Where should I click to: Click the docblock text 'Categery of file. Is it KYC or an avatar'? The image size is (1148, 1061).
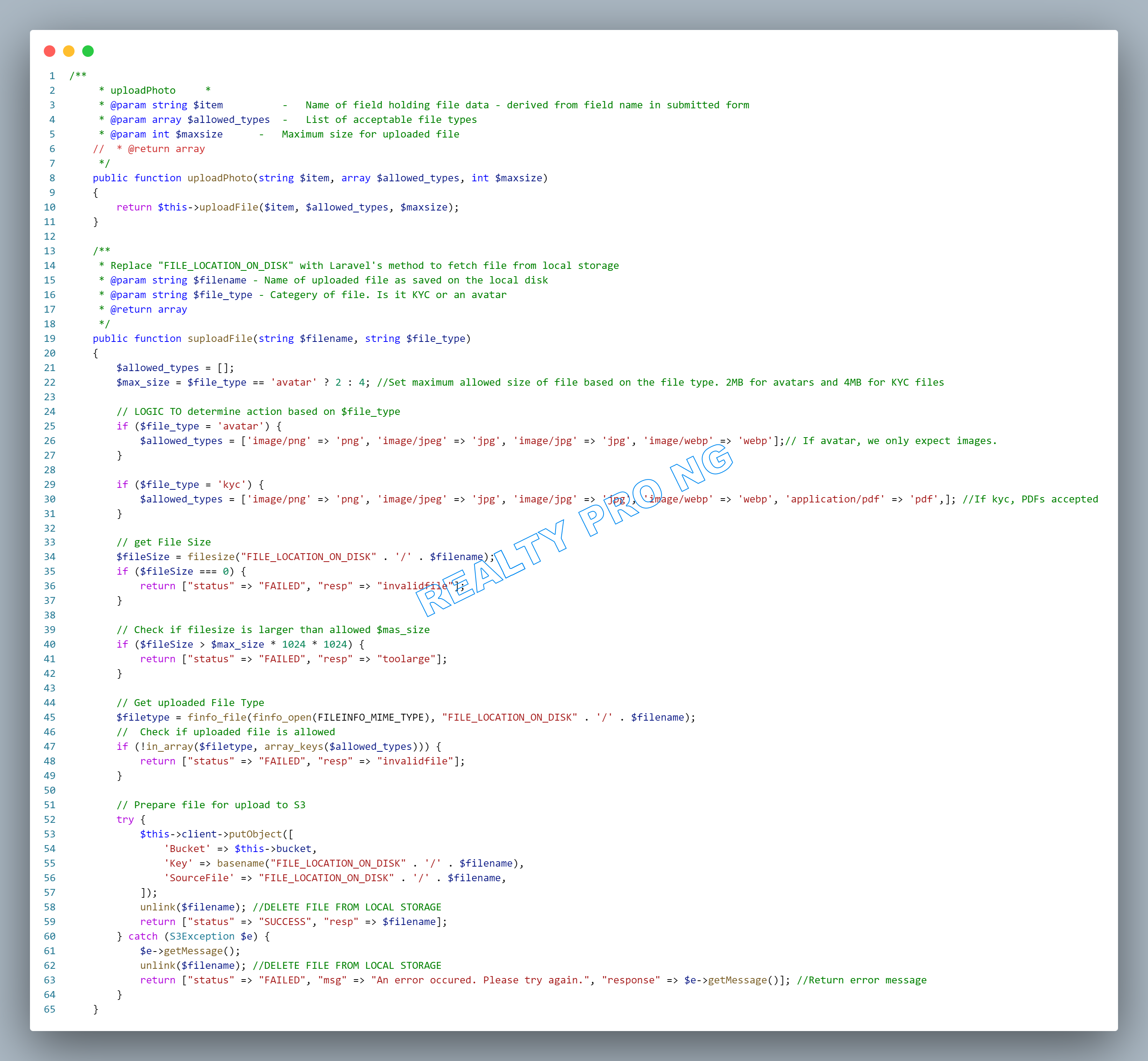(x=389, y=295)
